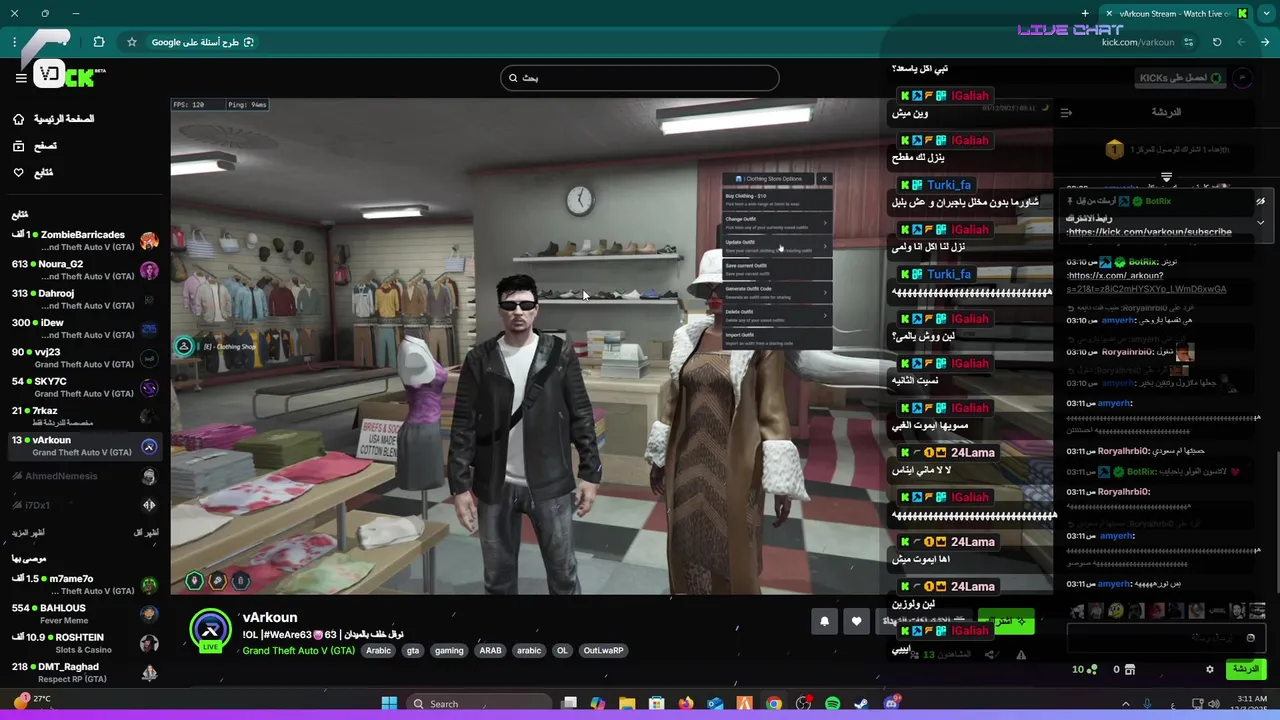
Task: Click the green subscribe button under the video
Action: click(1006, 621)
